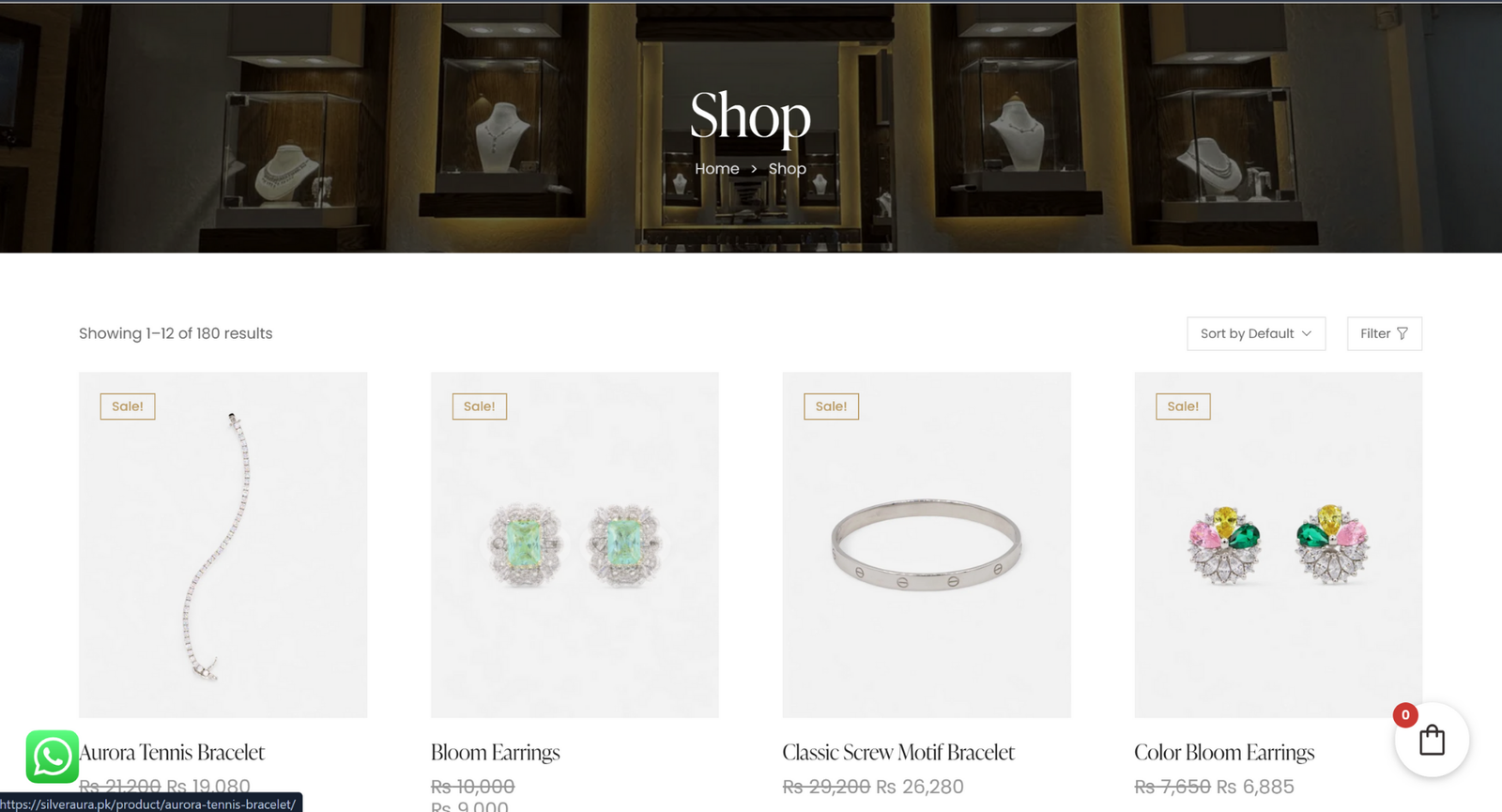Open Bloom Earrings product image
The height and width of the screenshot is (812, 1502).
[x=575, y=544]
